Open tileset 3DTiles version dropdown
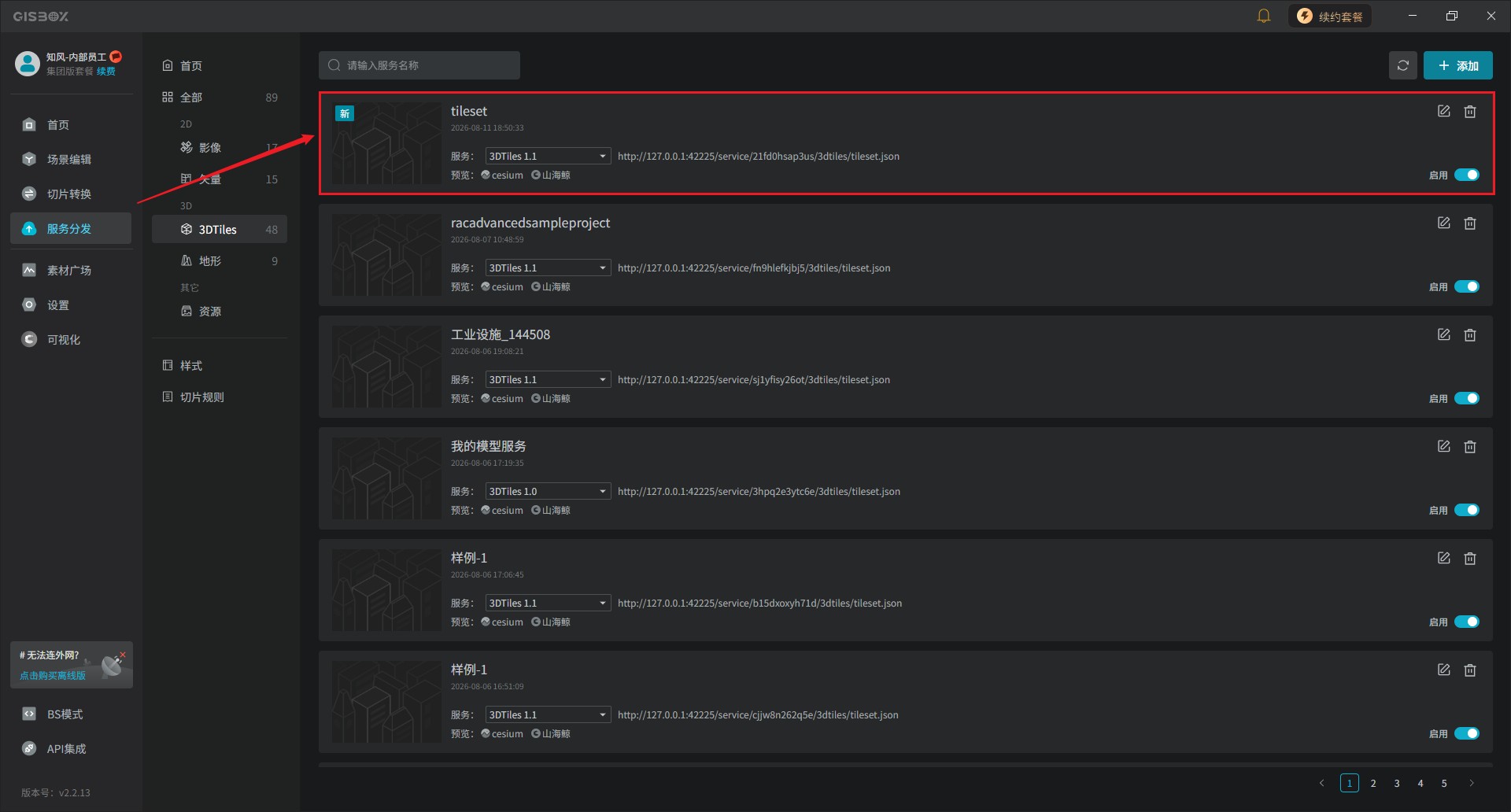The image size is (1511, 812). tap(548, 156)
